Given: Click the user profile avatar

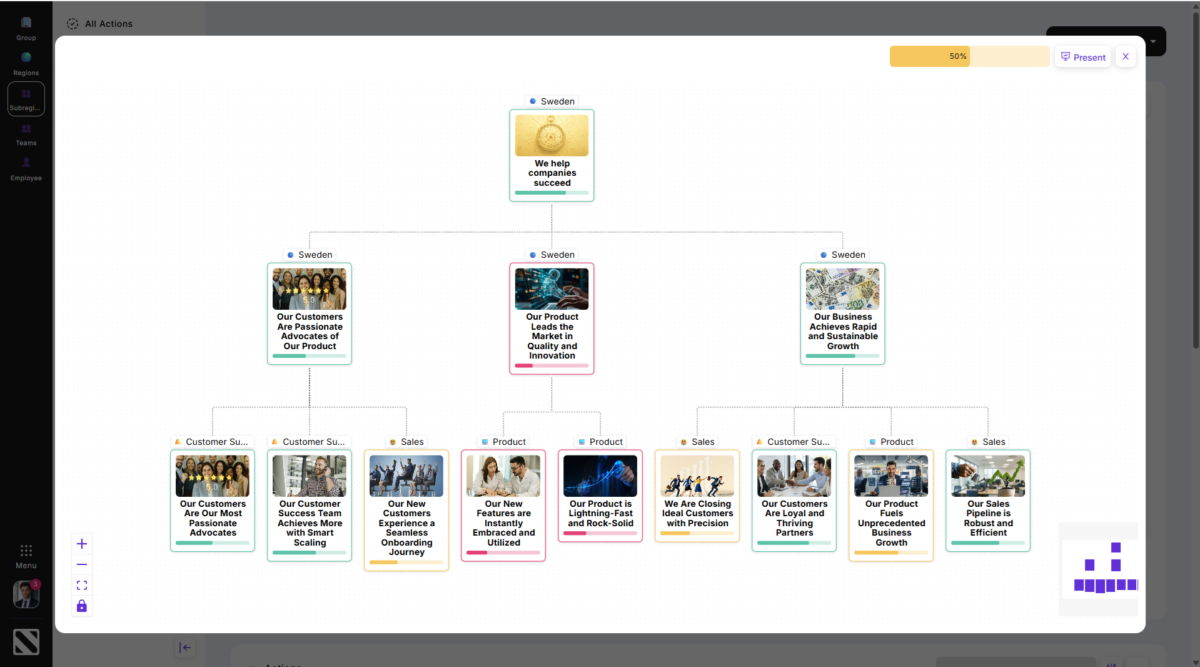Looking at the screenshot, I should (x=26, y=594).
